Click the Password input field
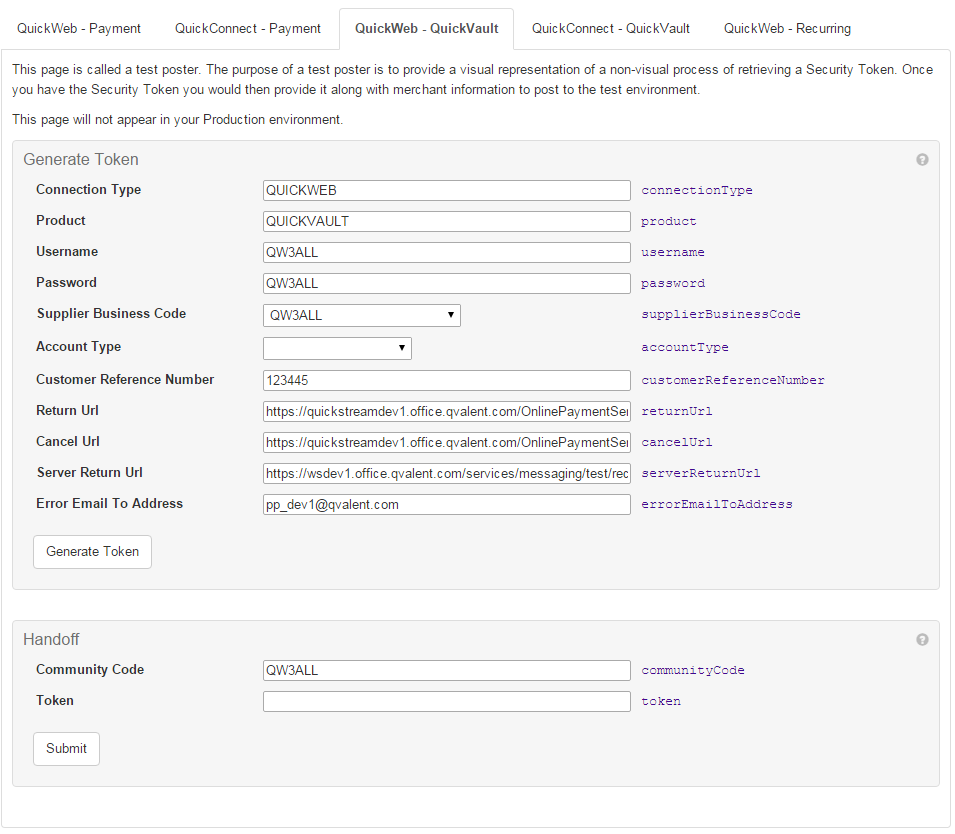This screenshot has width=955, height=834. point(446,283)
